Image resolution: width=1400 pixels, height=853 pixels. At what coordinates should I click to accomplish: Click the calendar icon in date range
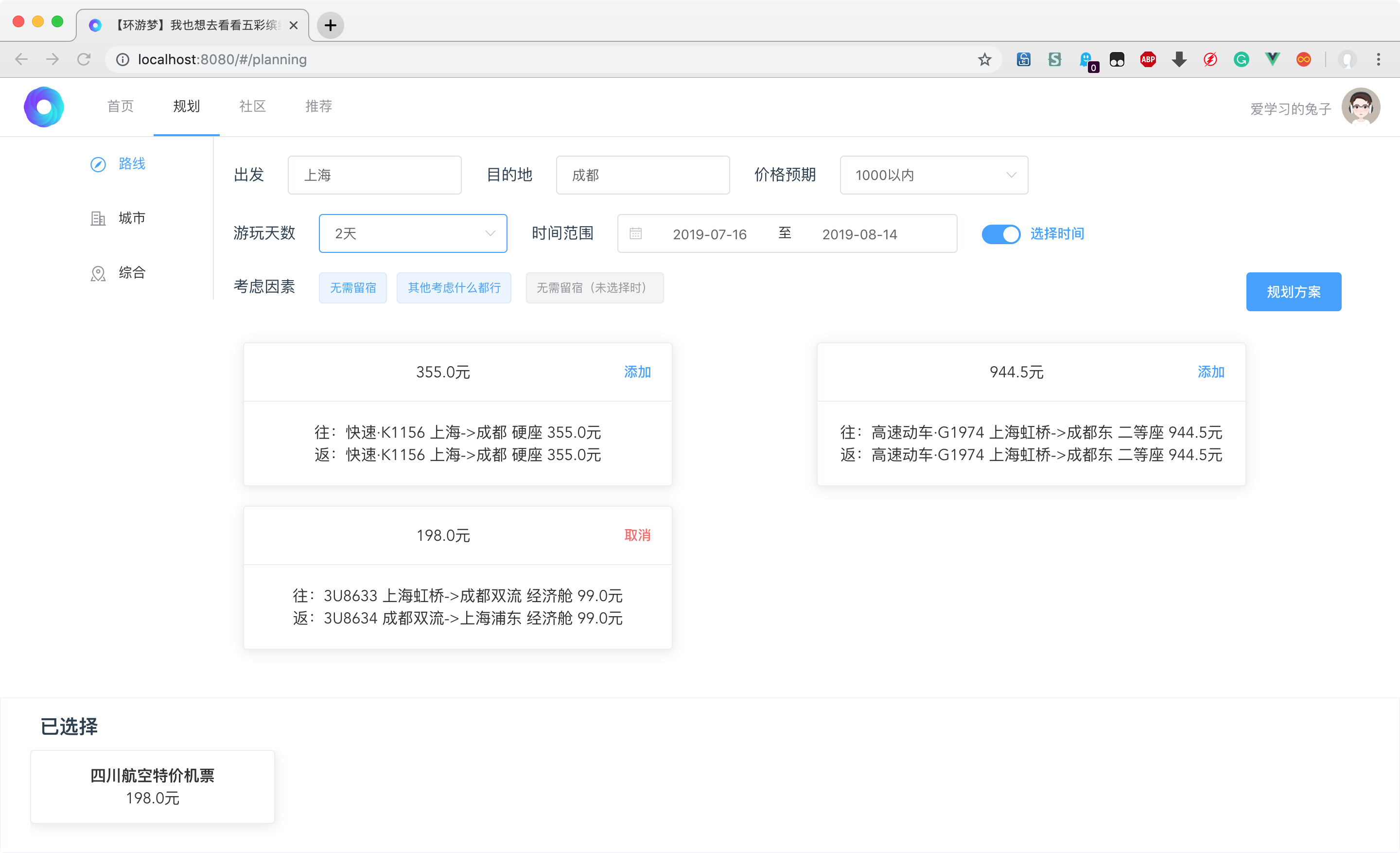[635, 233]
